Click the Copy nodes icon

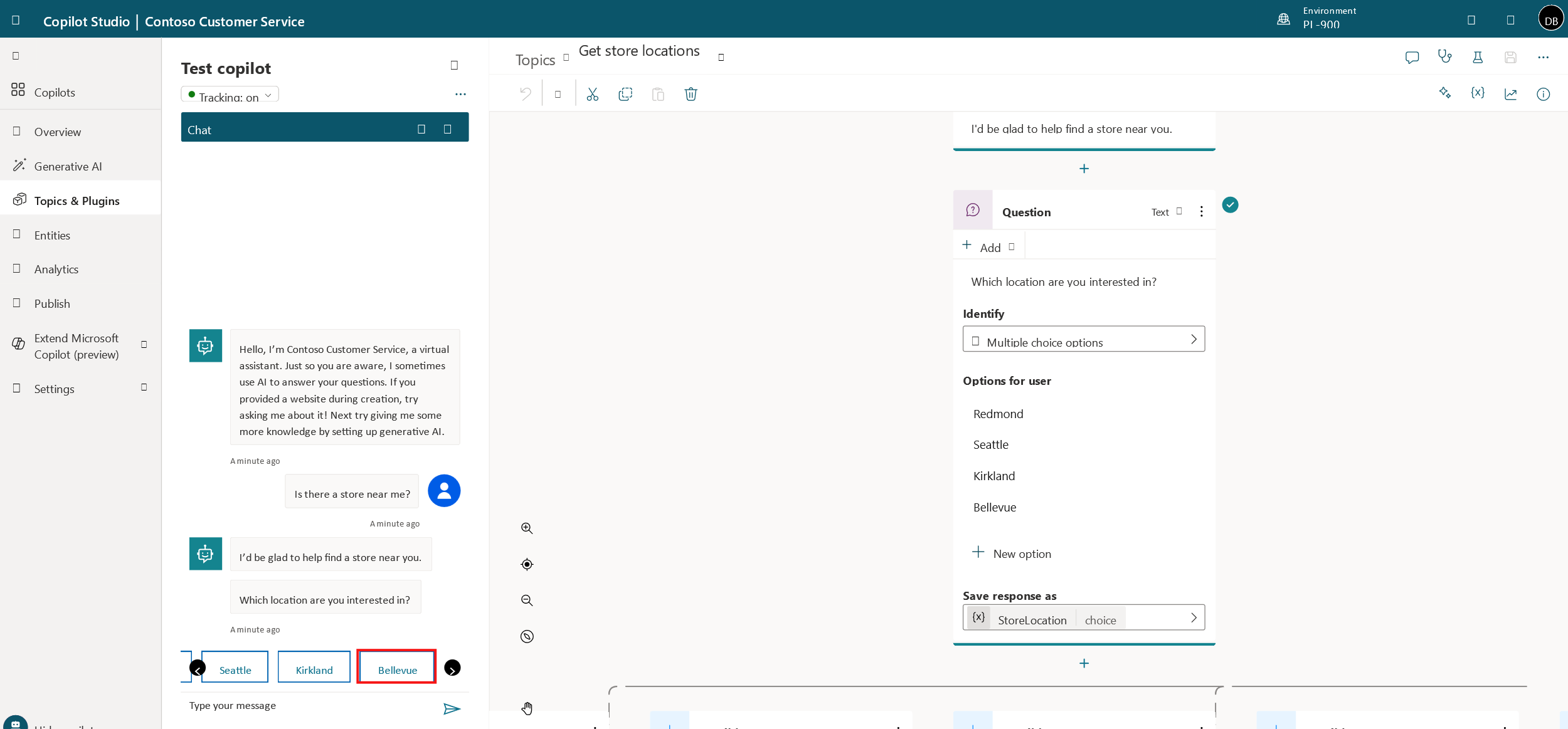click(625, 94)
